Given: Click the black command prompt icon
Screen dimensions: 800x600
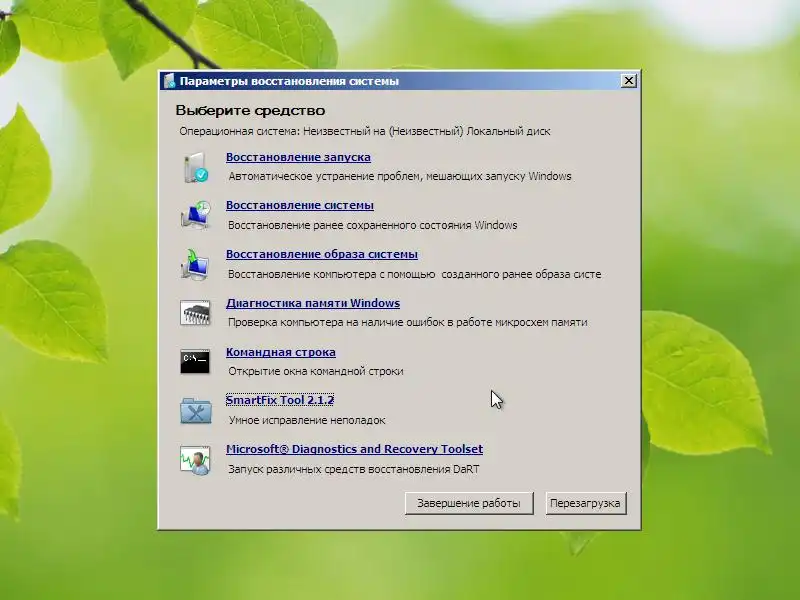Looking at the screenshot, I should [x=195, y=361].
